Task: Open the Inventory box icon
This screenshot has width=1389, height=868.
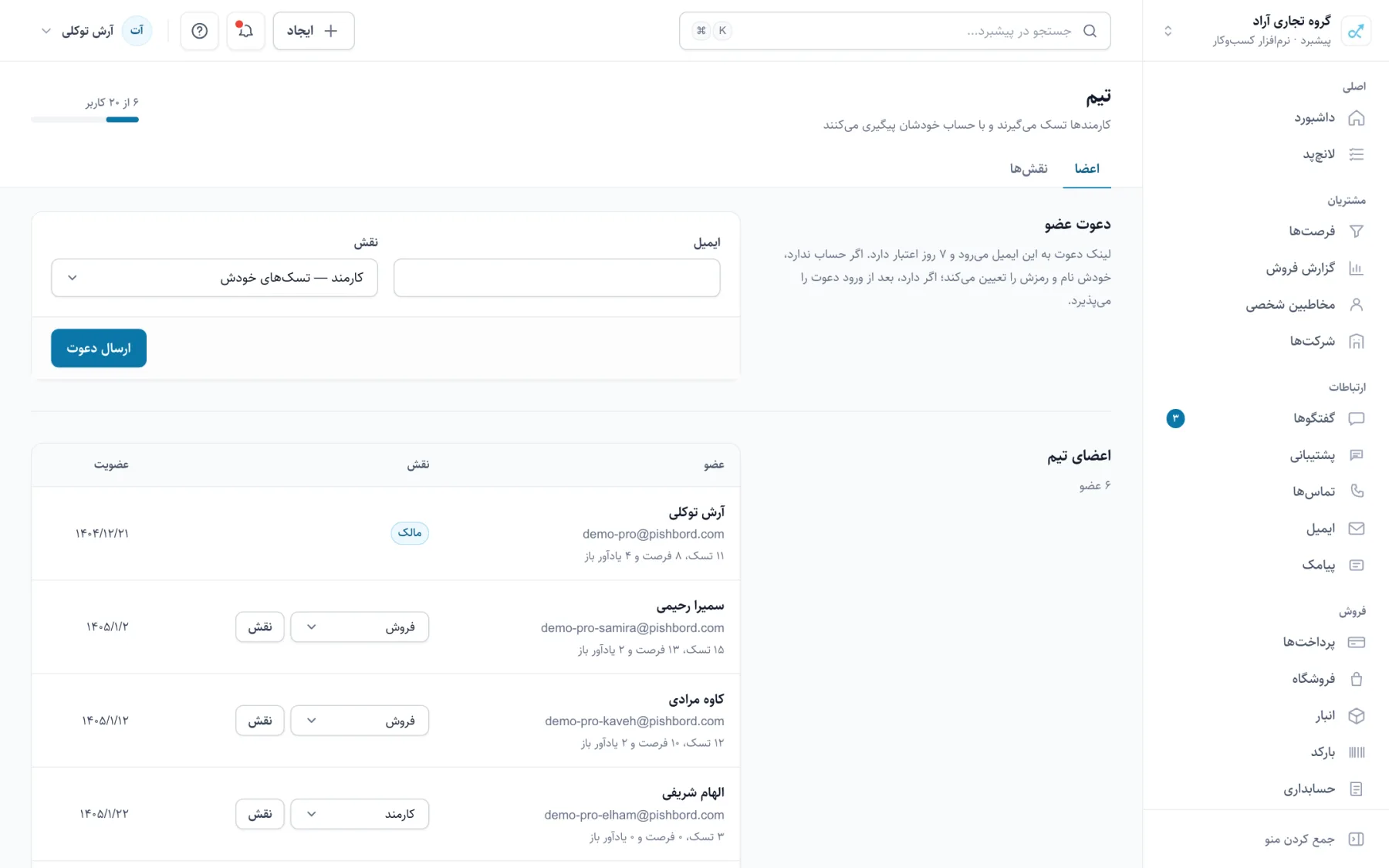Action: tap(1356, 715)
